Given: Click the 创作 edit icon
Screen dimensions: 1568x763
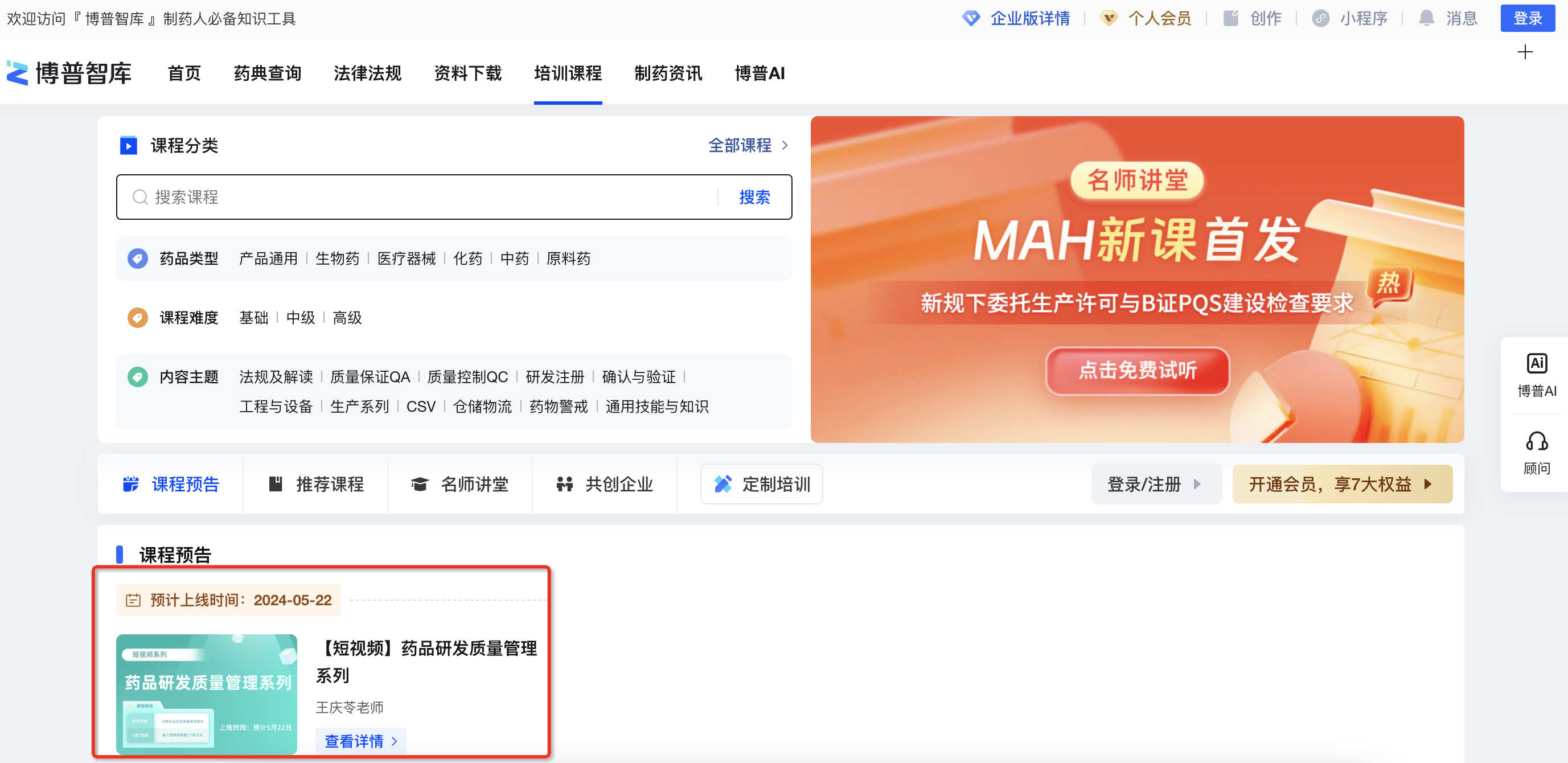Looking at the screenshot, I should (x=1231, y=18).
